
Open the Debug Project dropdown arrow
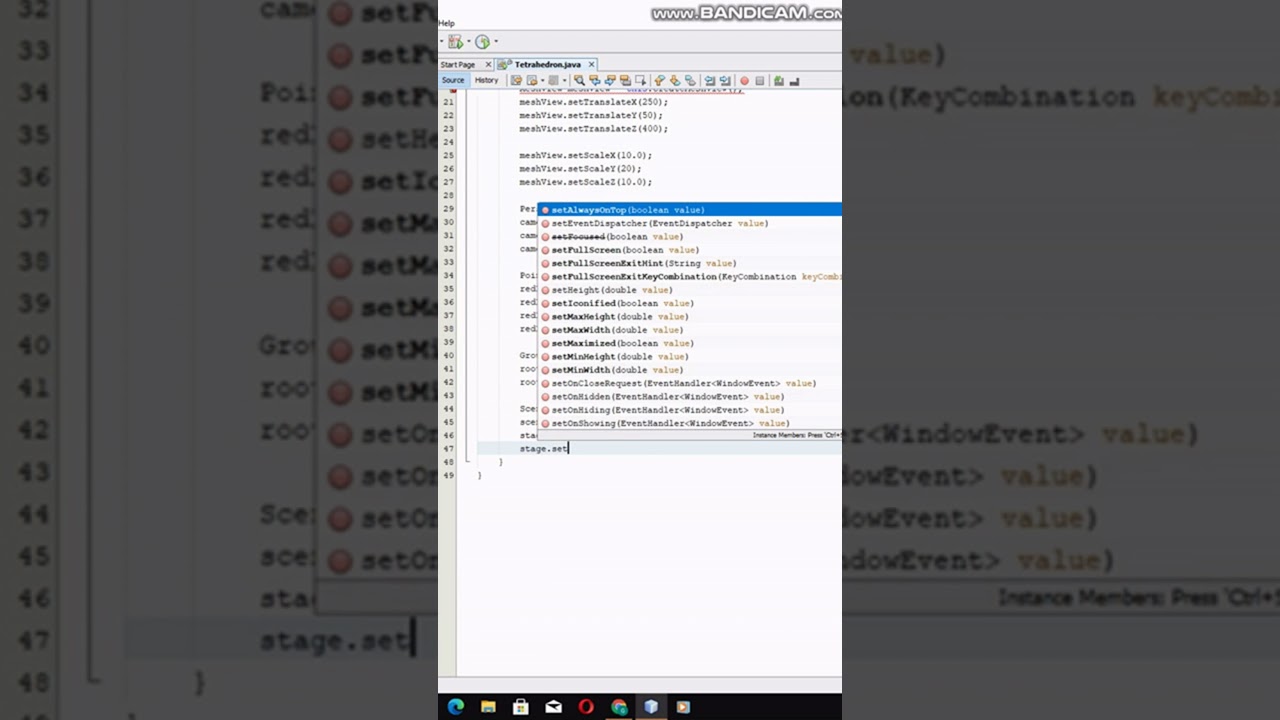[x=469, y=41]
